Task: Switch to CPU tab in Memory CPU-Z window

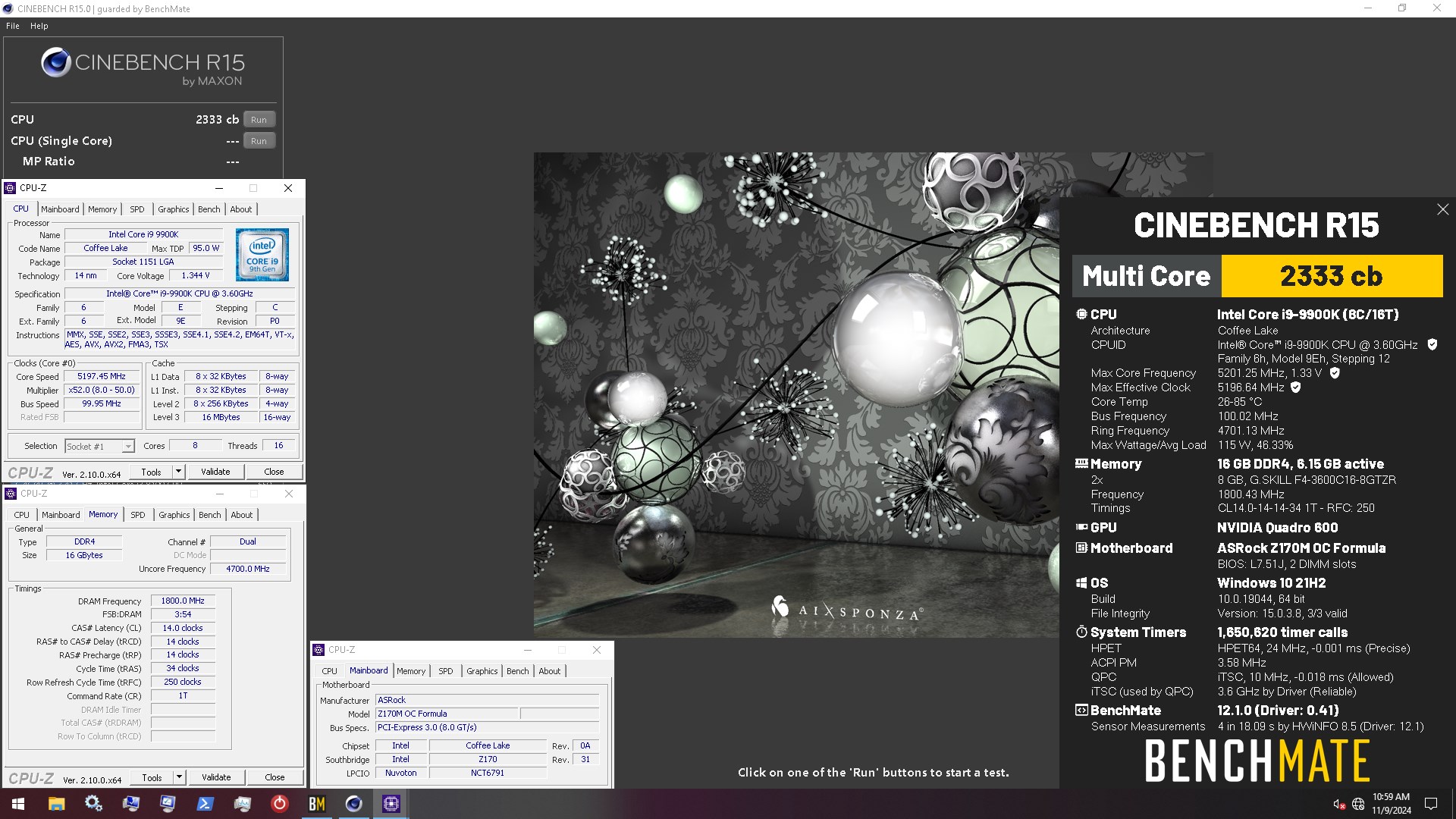Action: [22, 515]
